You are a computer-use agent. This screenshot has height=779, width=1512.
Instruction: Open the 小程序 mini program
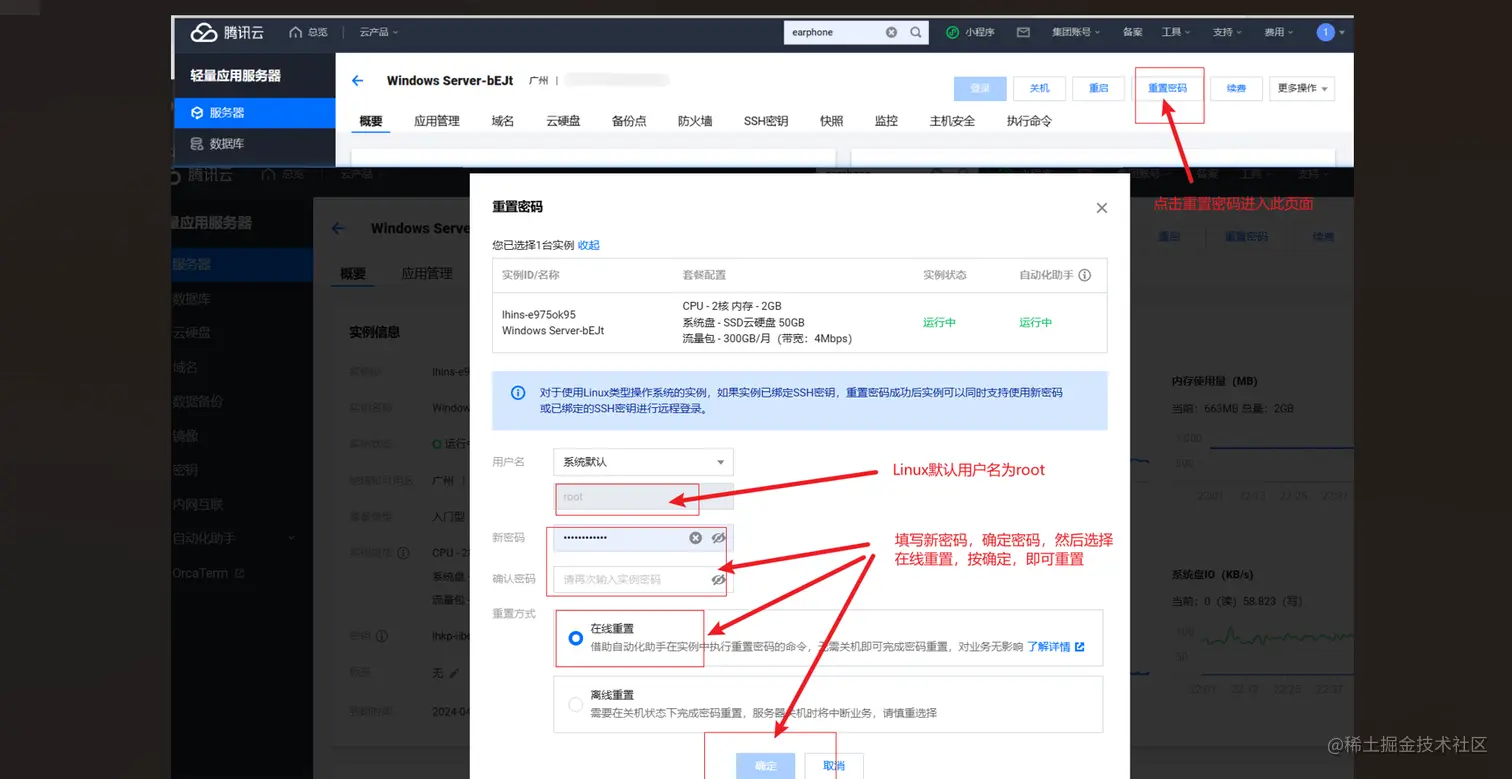970,32
